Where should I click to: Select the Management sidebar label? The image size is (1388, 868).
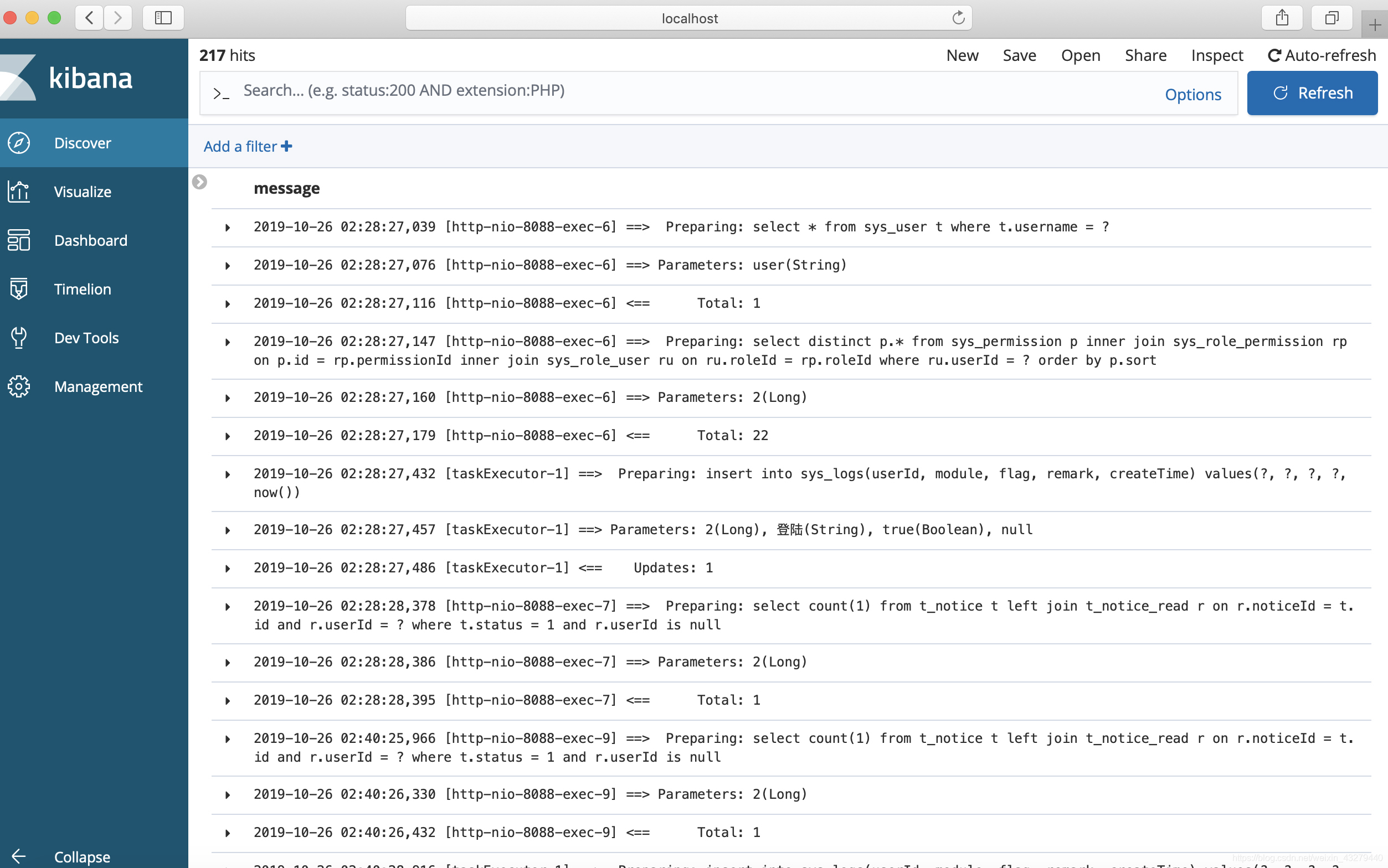click(98, 387)
